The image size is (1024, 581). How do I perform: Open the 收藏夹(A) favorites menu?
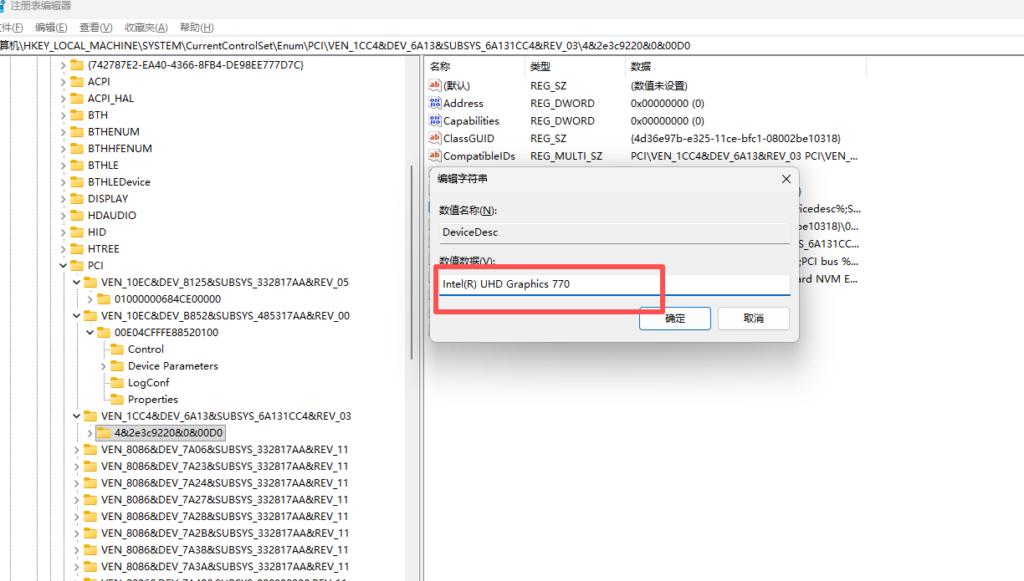tap(145, 27)
